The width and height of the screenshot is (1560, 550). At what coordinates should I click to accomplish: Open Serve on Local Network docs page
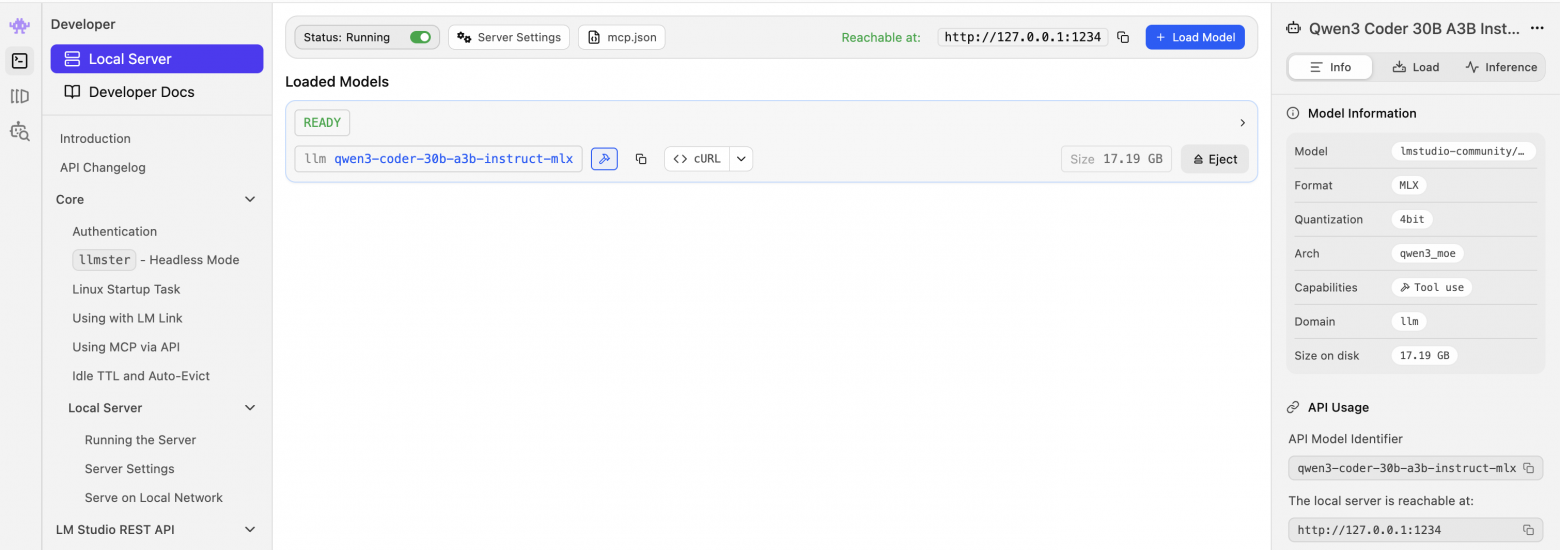click(x=154, y=498)
